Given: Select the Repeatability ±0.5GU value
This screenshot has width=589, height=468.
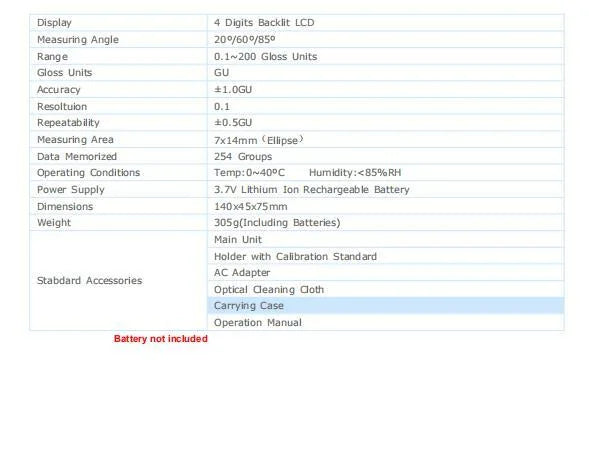Looking at the screenshot, I should click(x=233, y=123).
